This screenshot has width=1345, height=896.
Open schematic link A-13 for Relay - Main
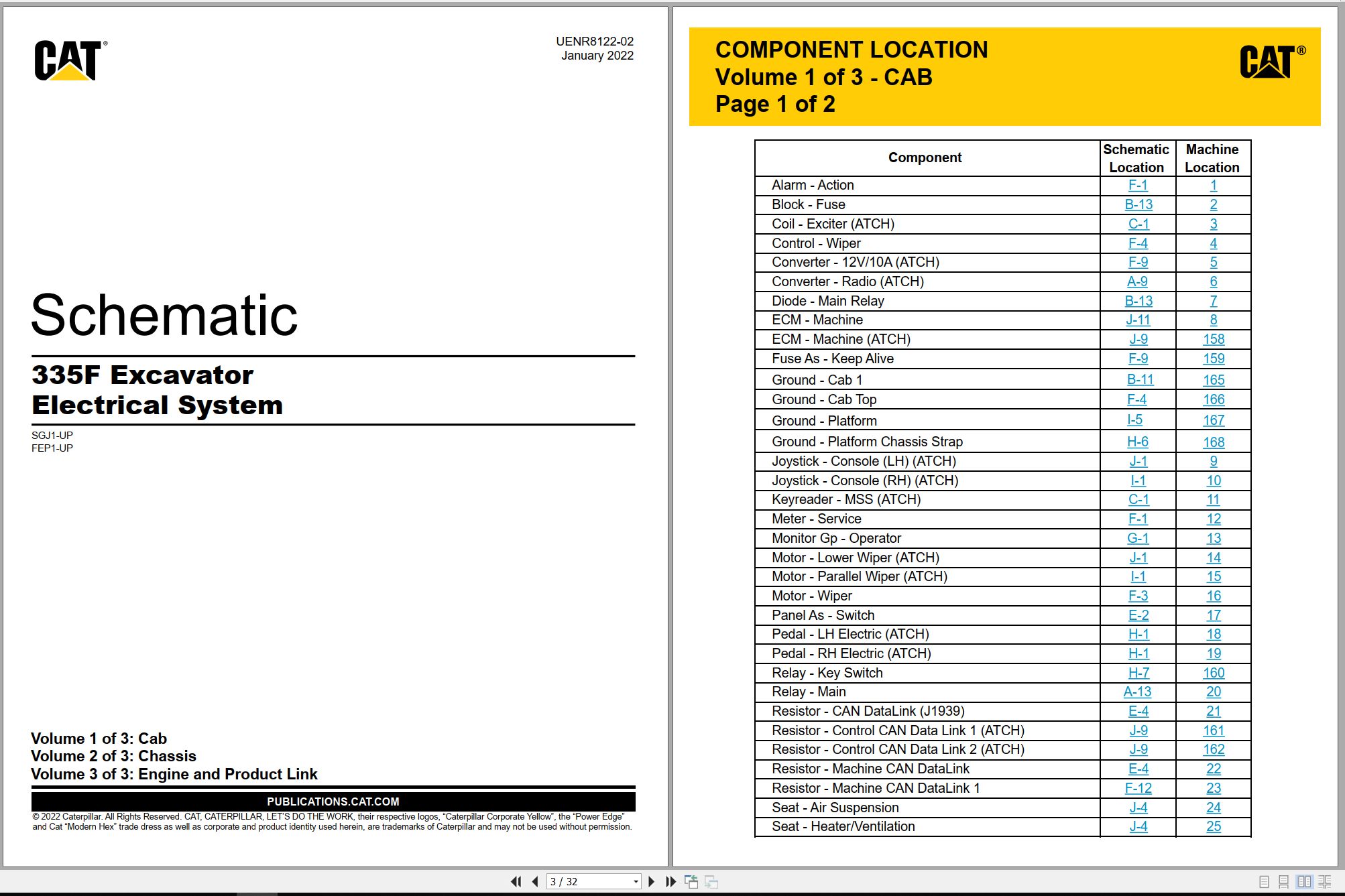(1137, 692)
